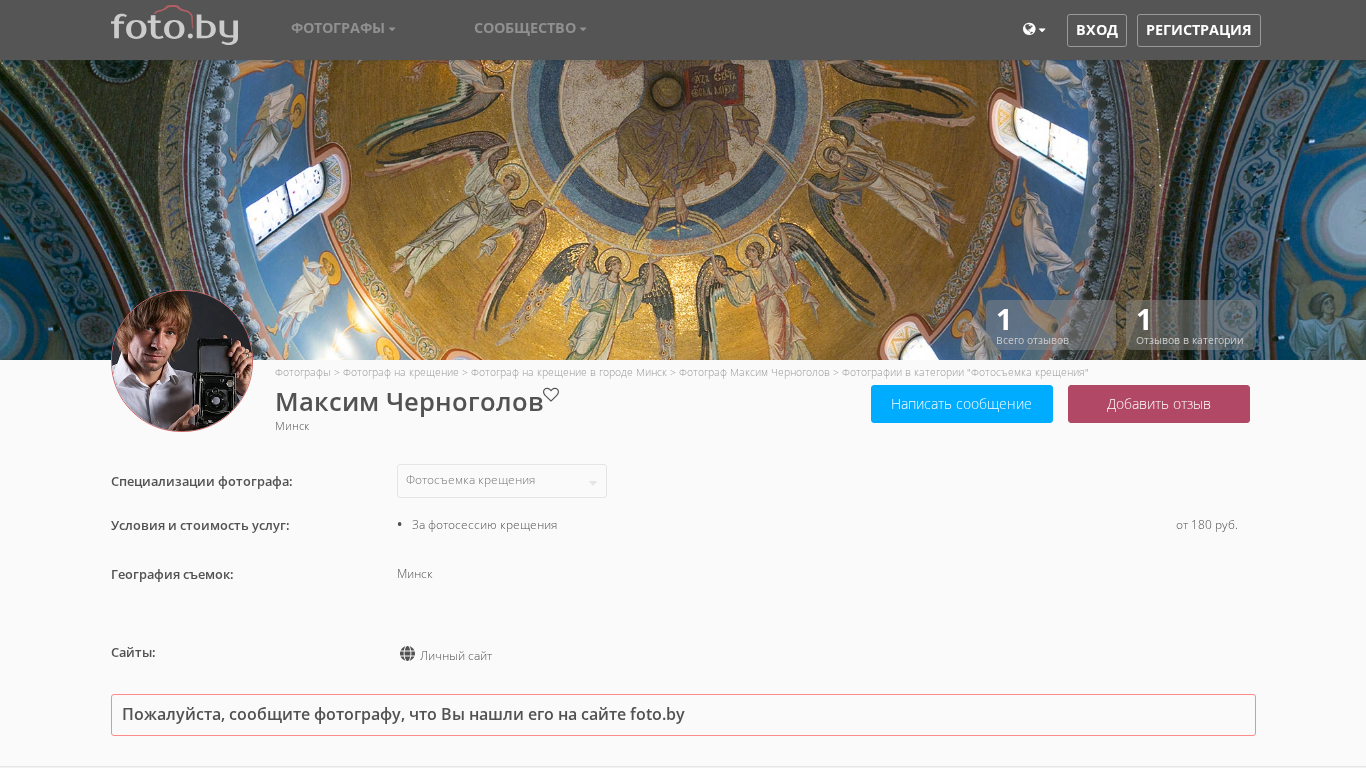Viewport: 1366px width, 768px height.
Task: Click the Условия и стоимость услуг label
Action: point(200,525)
